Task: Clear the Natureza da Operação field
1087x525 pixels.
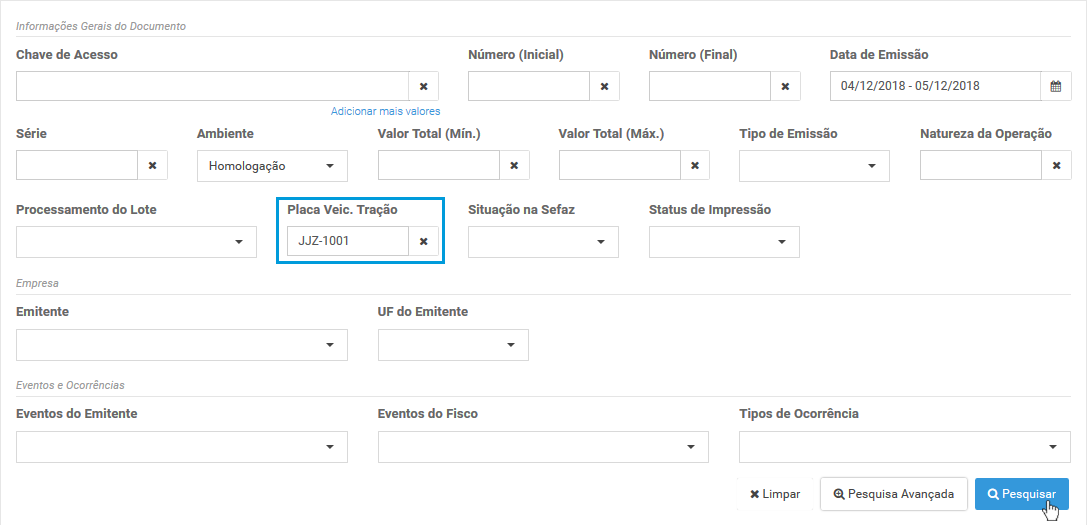Action: pos(1056,166)
